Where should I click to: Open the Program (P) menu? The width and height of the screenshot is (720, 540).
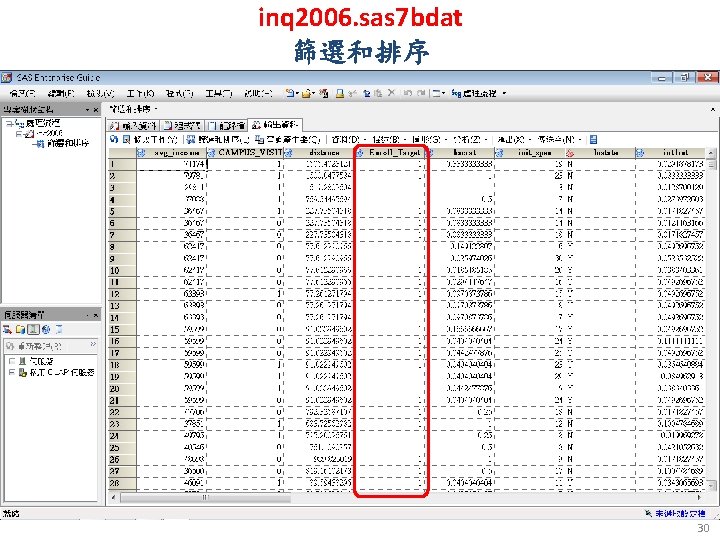(x=180, y=94)
